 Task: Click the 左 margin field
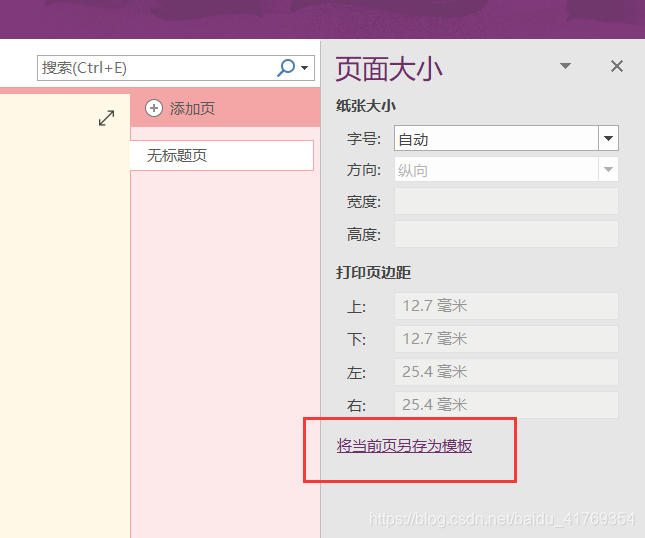[506, 372]
